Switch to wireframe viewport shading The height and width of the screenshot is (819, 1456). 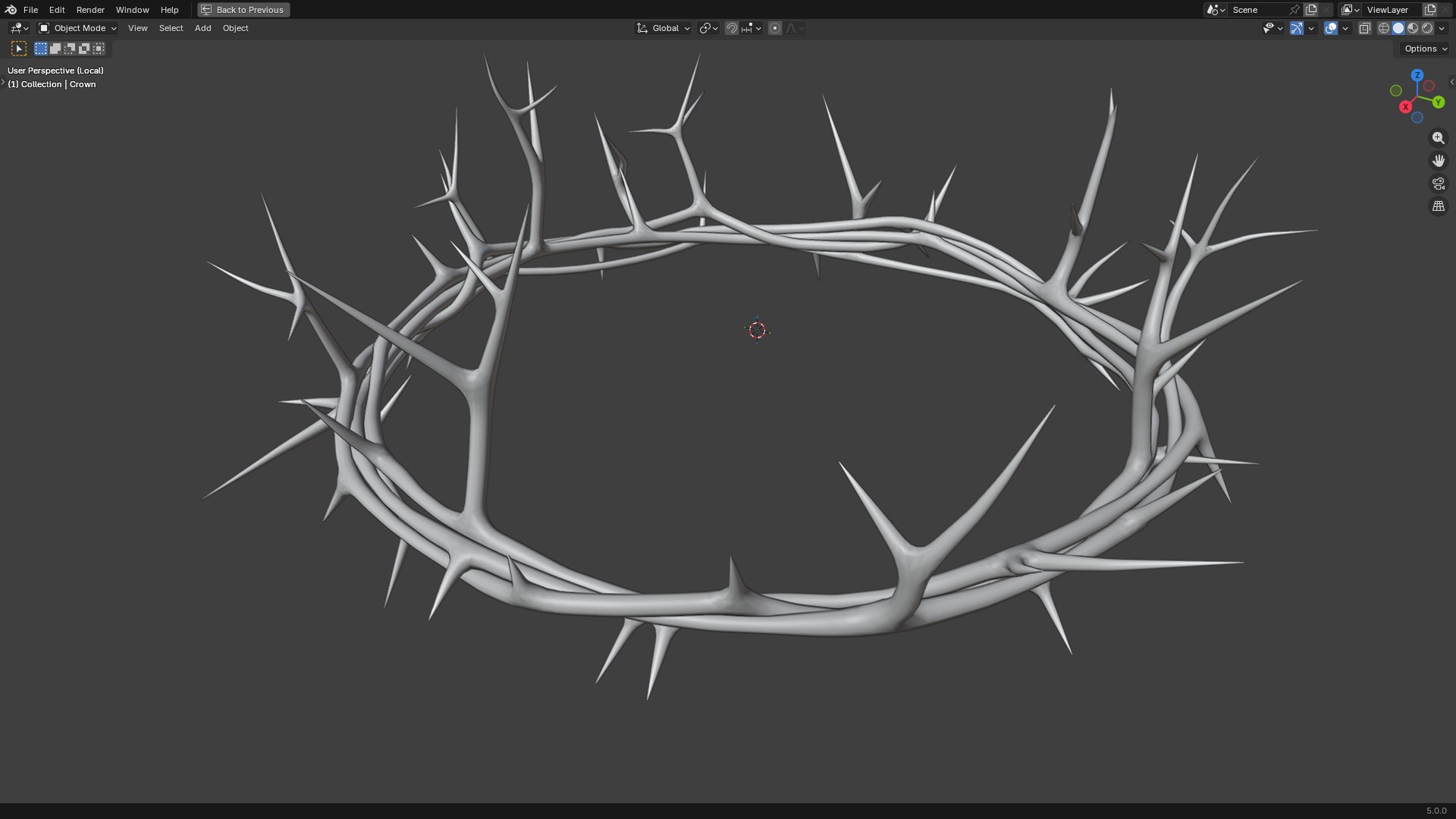(x=1384, y=28)
